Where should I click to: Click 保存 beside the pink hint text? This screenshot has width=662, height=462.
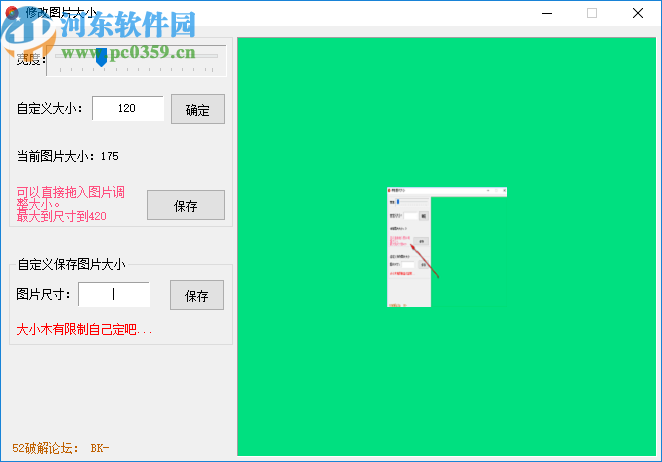coord(186,205)
